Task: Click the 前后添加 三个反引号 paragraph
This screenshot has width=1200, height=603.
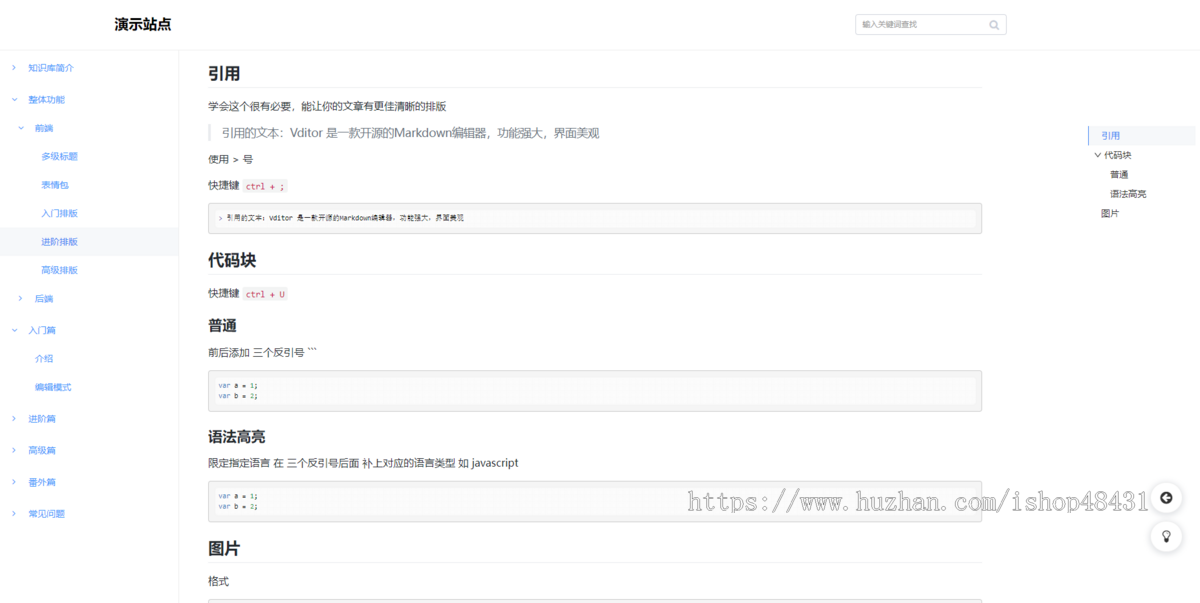Action: tap(263, 353)
